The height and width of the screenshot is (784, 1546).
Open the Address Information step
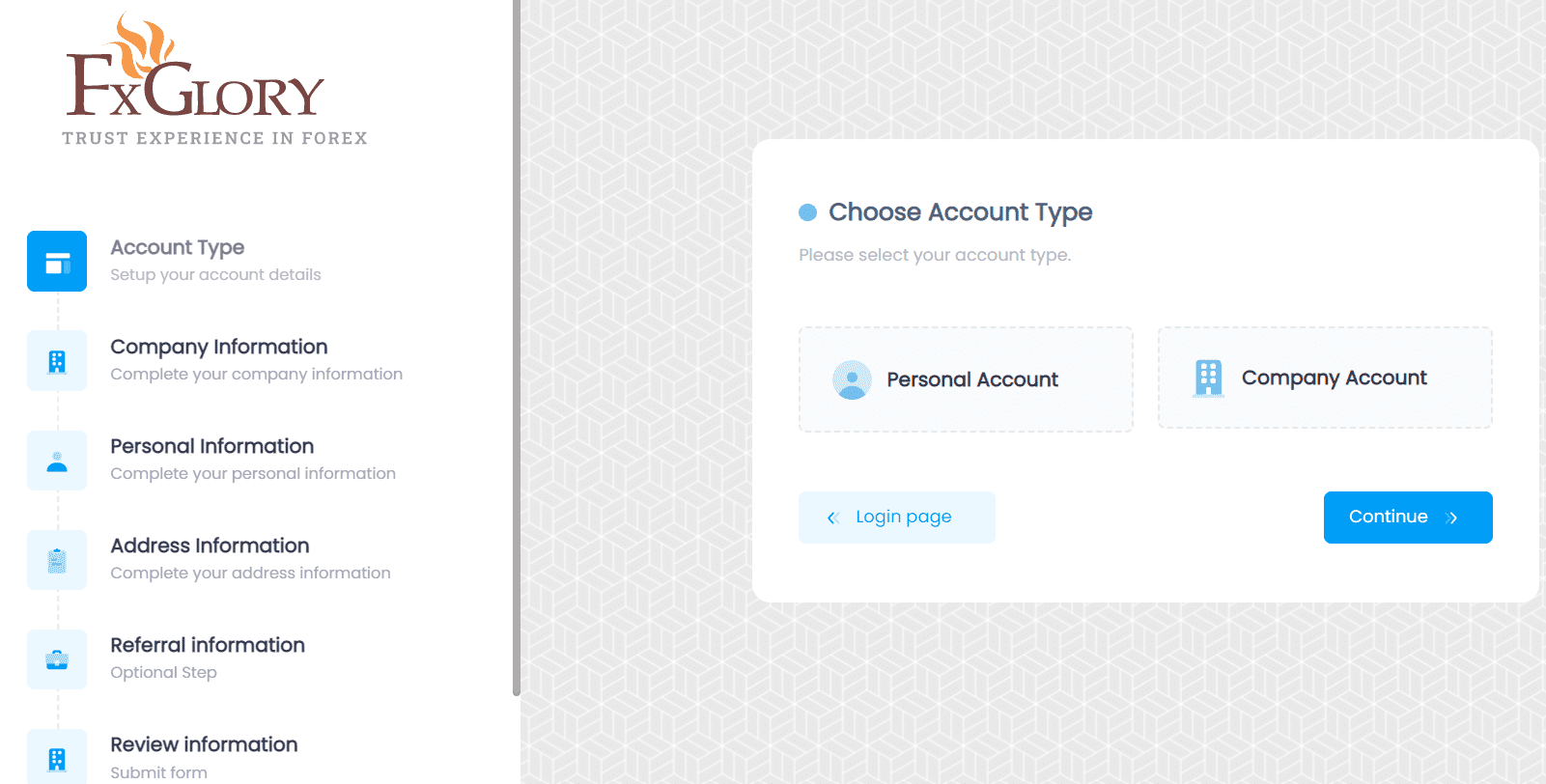(x=210, y=546)
